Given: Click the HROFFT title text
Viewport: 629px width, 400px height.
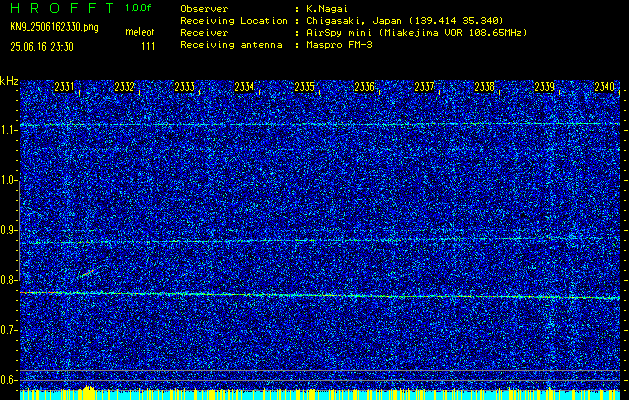Looking at the screenshot, I should [x=63, y=8].
